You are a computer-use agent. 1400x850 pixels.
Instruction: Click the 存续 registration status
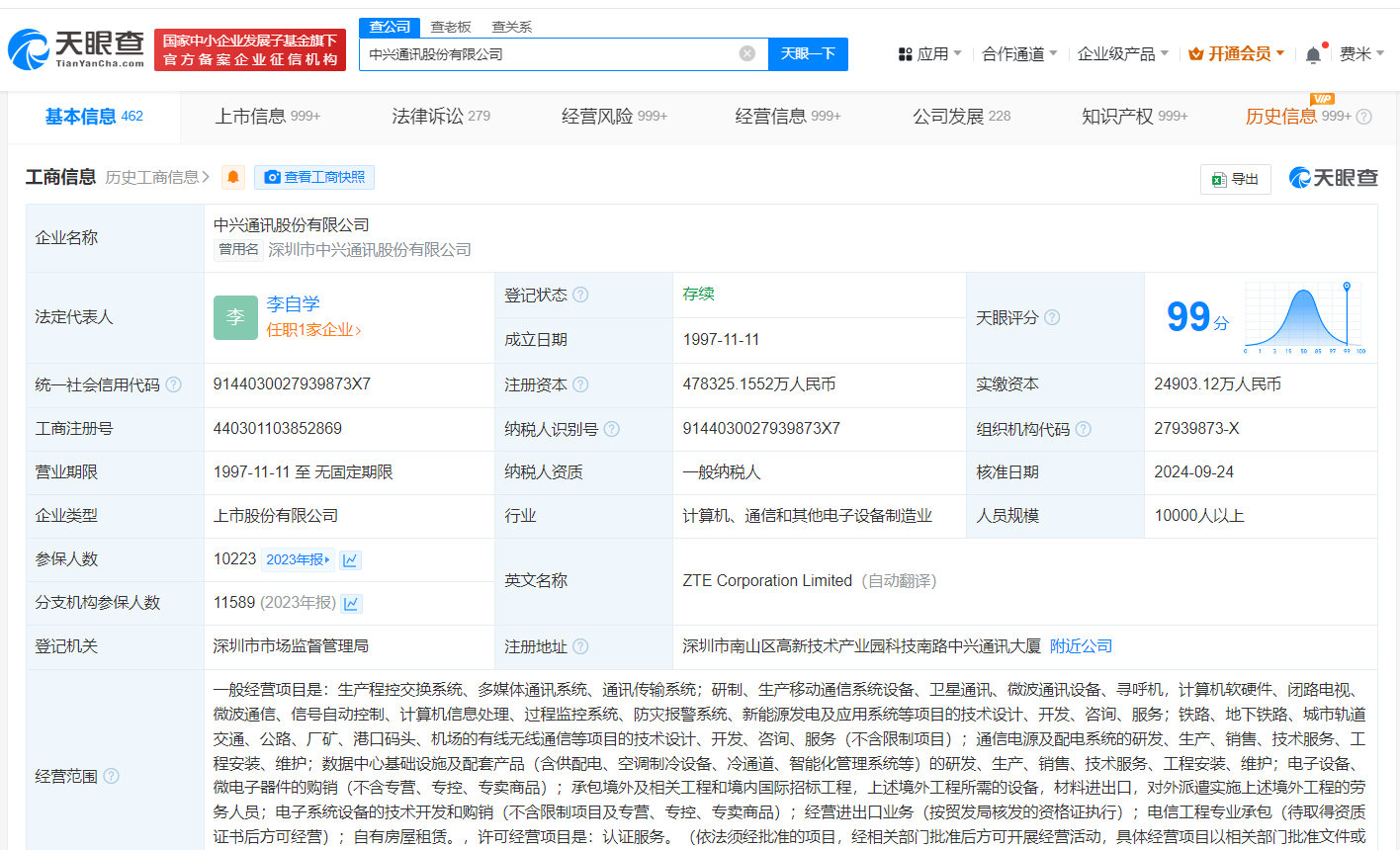[x=698, y=294]
